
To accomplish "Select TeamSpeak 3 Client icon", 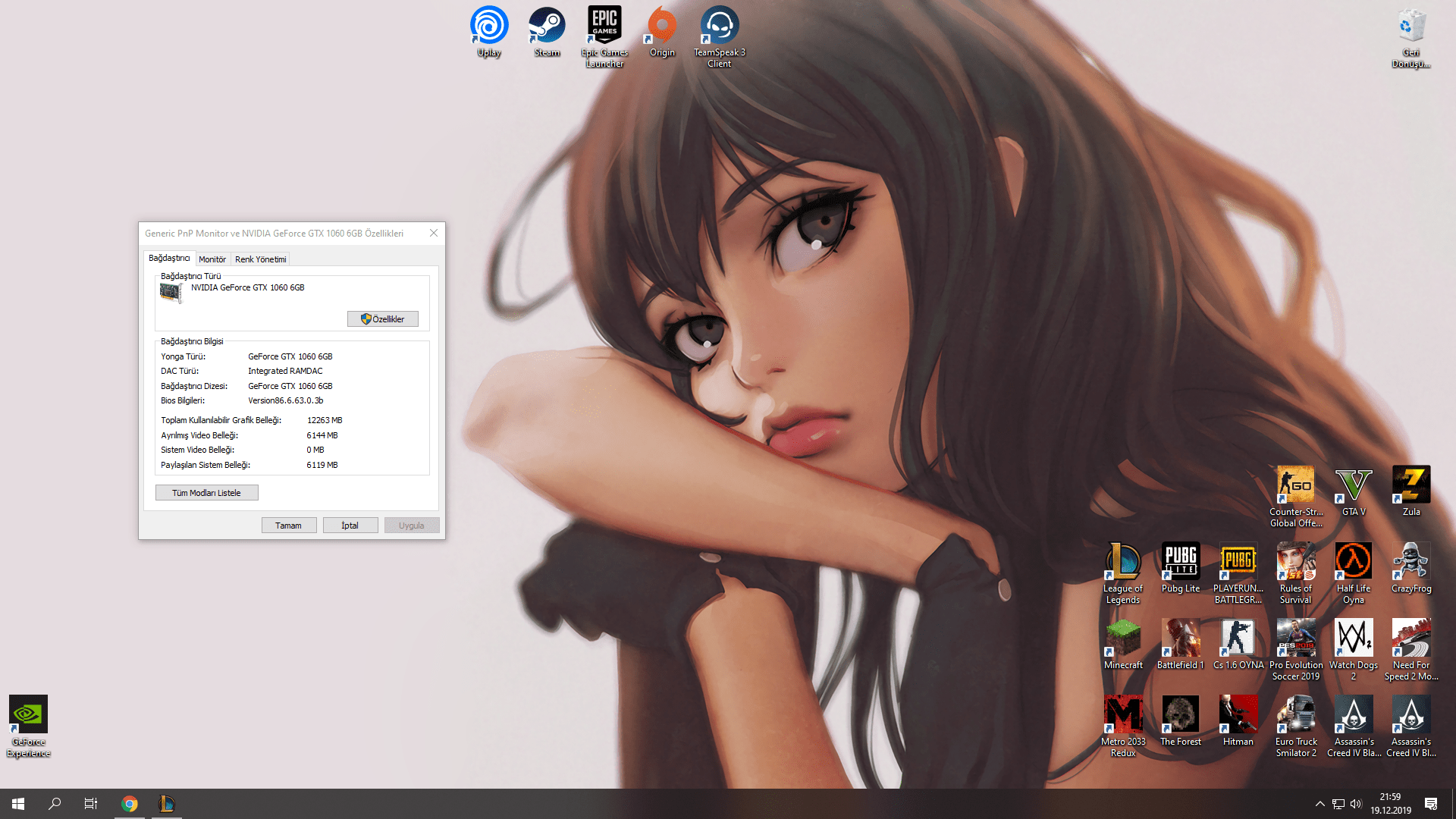I will pos(719,27).
